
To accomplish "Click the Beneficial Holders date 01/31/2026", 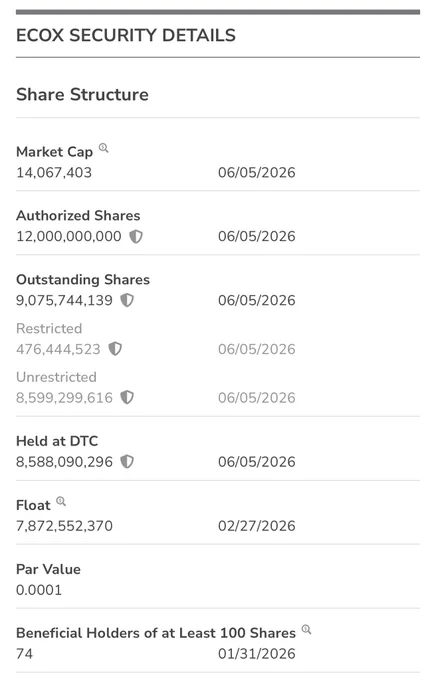I will (x=256, y=654).
